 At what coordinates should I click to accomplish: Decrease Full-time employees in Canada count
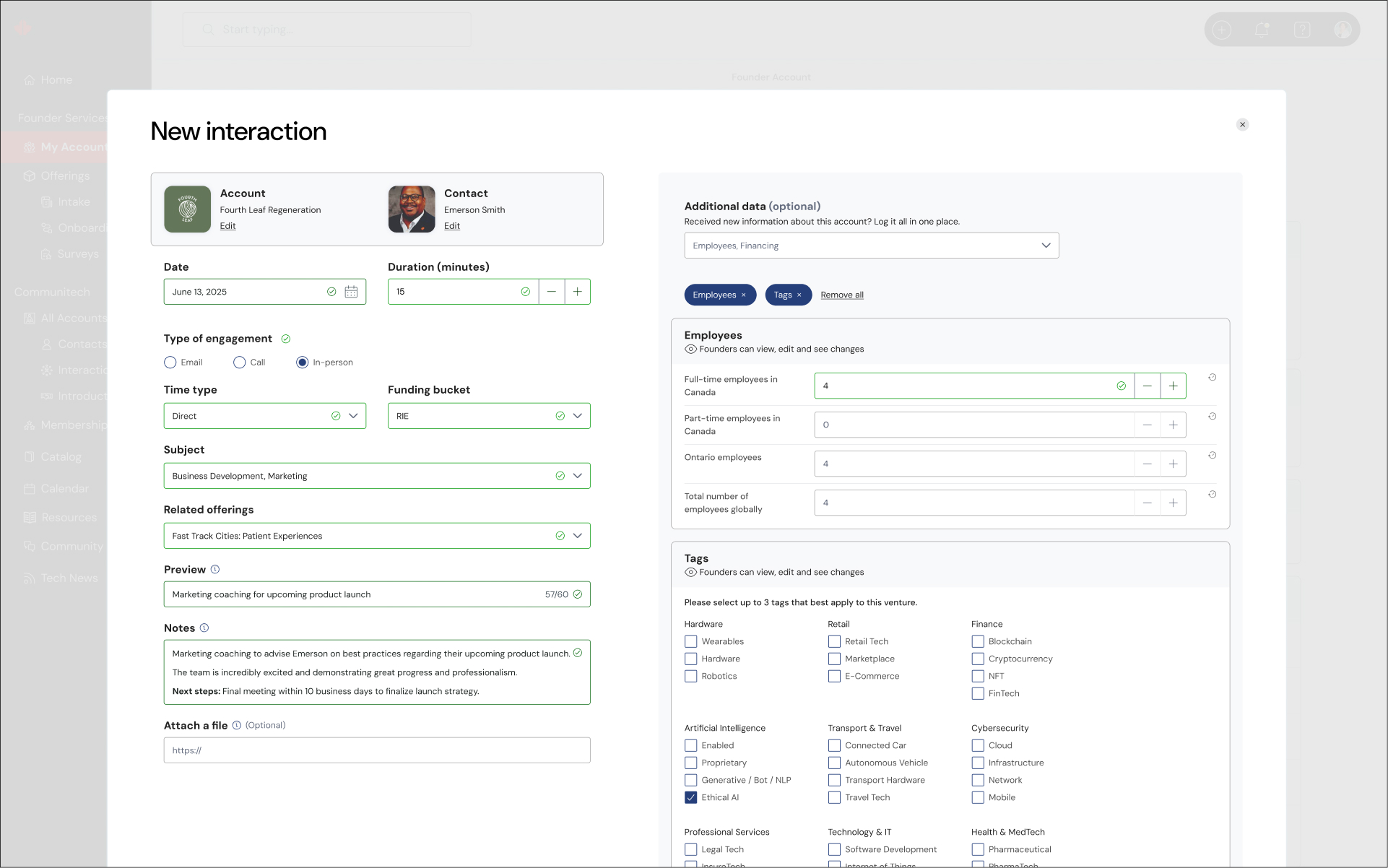pos(1147,386)
